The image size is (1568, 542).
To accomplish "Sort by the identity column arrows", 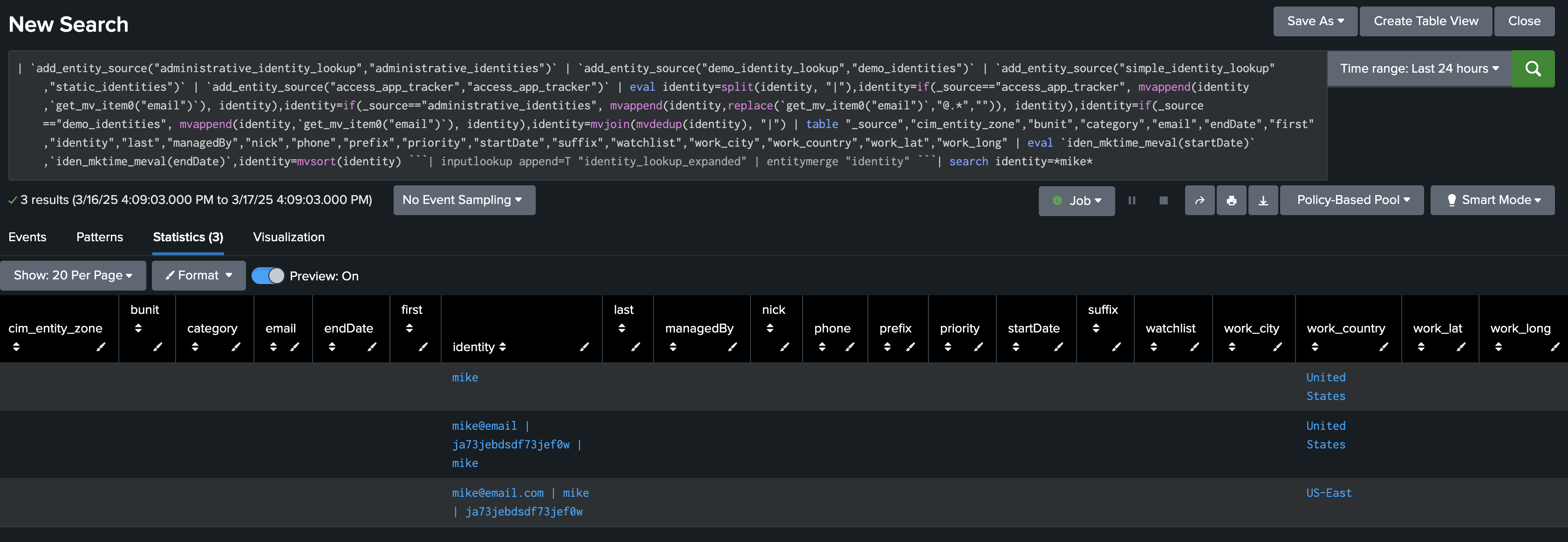I will [x=502, y=347].
